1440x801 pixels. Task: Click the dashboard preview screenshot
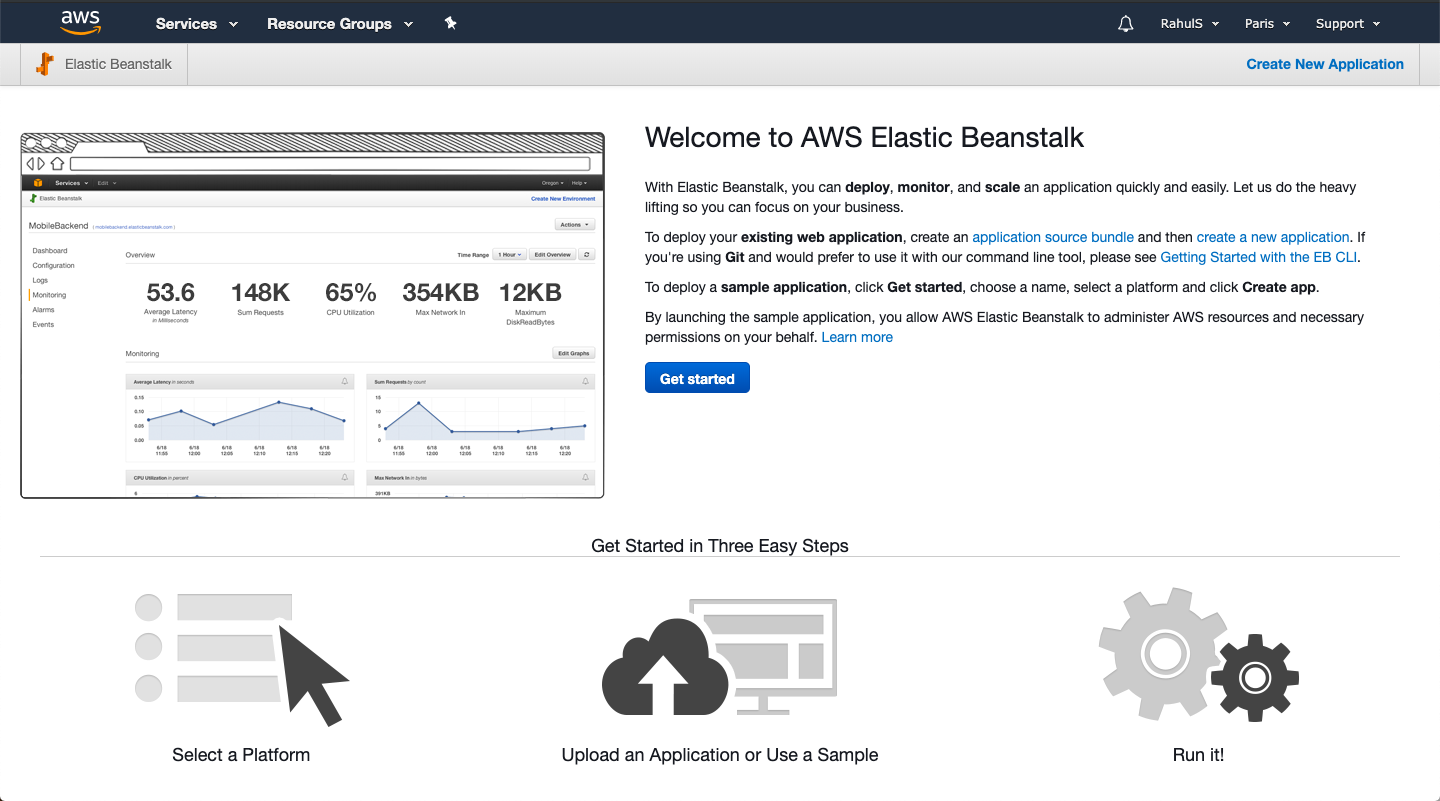[312, 315]
